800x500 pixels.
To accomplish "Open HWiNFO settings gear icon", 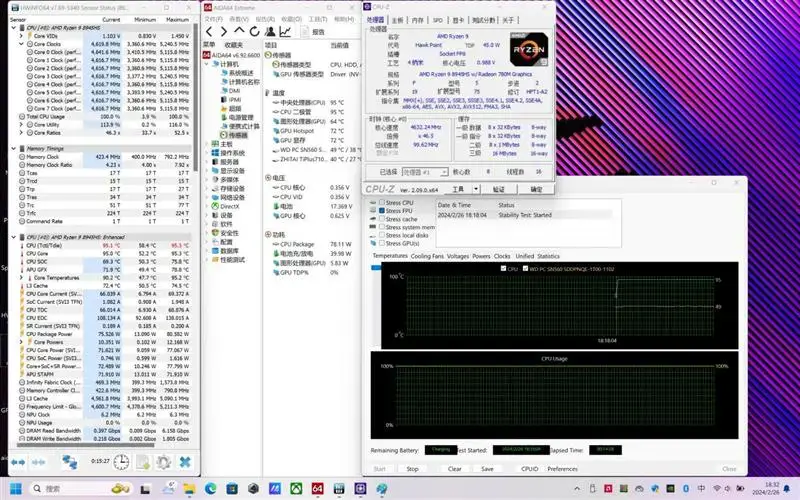I will (164, 462).
